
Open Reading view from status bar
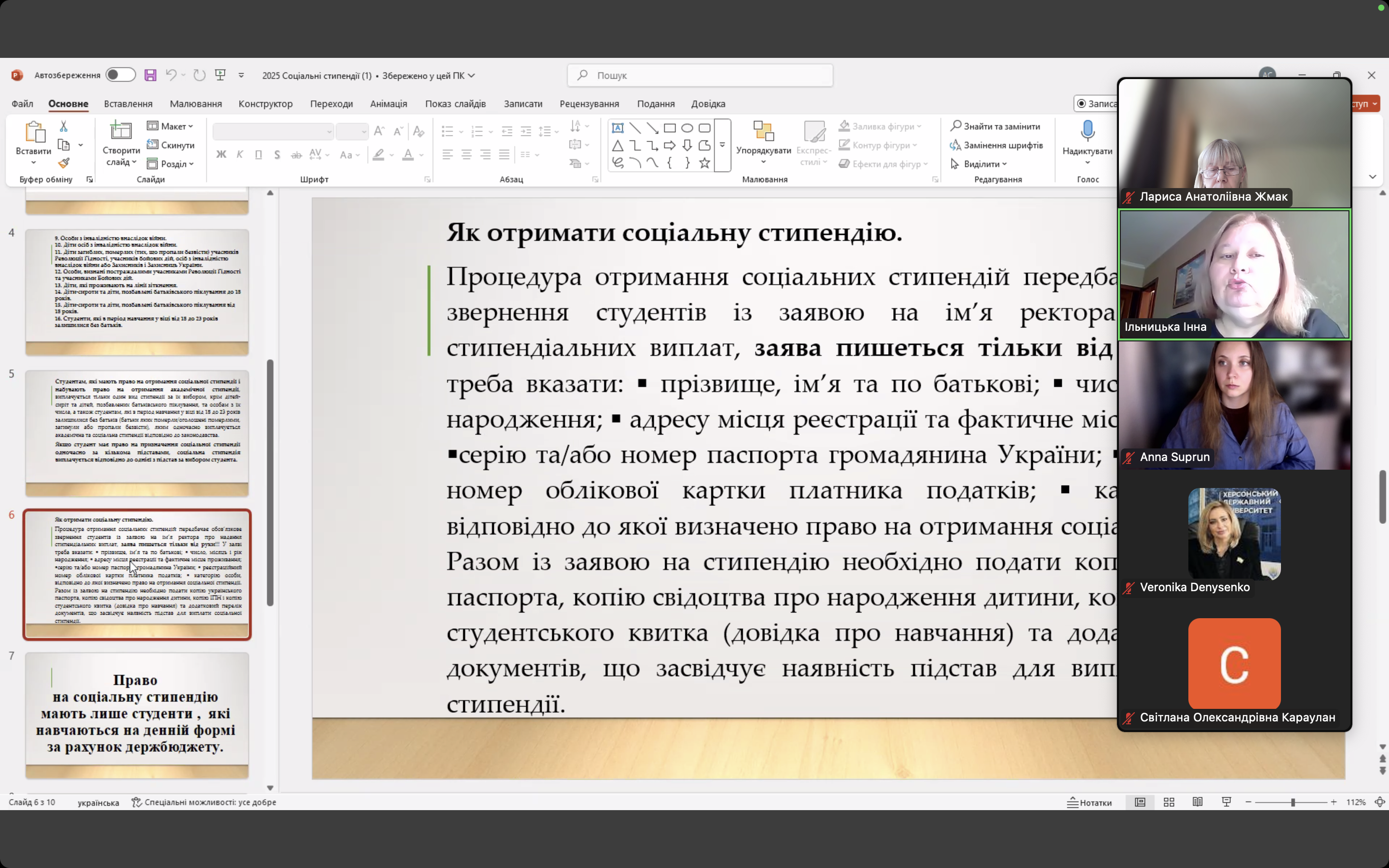coord(1198,802)
